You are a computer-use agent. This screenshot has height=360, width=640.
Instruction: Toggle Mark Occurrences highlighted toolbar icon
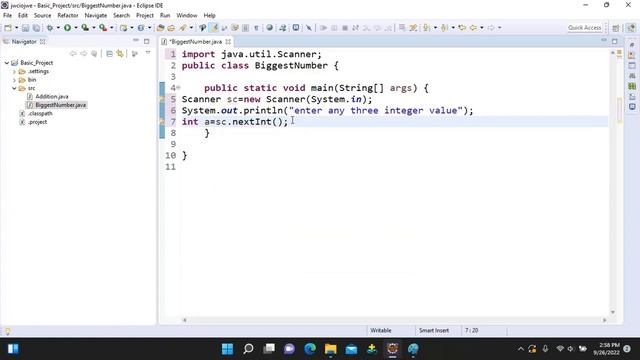tap(213, 28)
